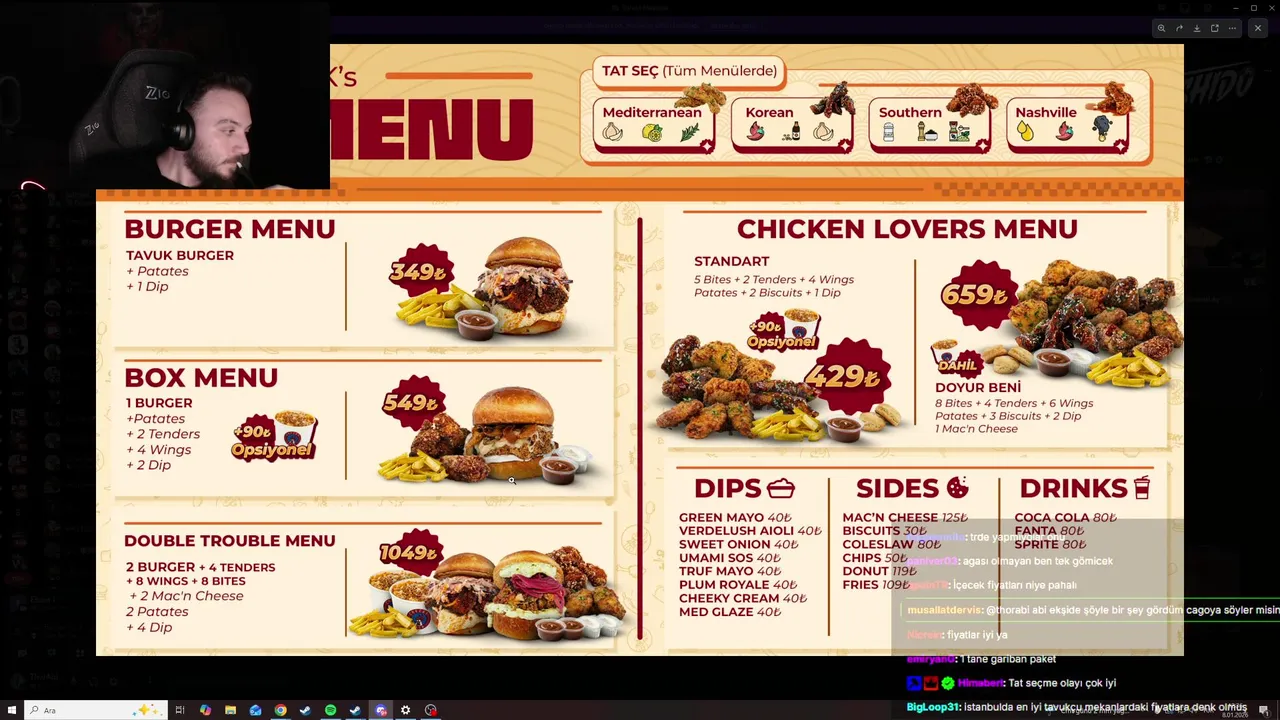This screenshot has height=720, width=1280.
Task: Close the image viewer with the X button
Action: [1258, 28]
